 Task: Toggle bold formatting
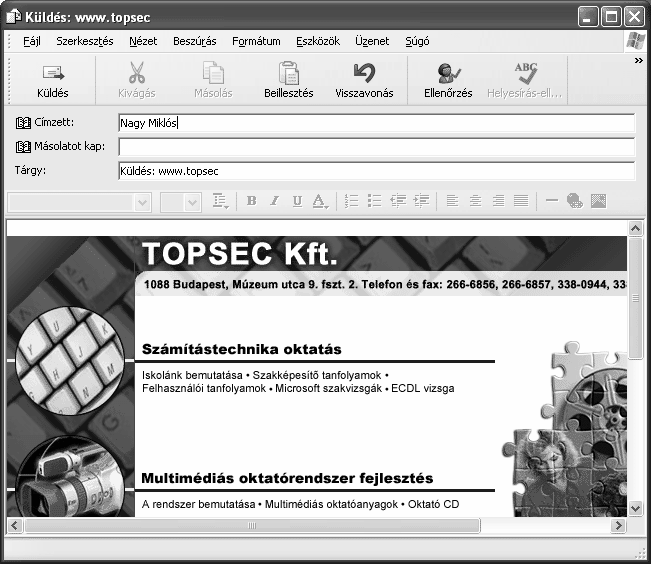(x=252, y=201)
